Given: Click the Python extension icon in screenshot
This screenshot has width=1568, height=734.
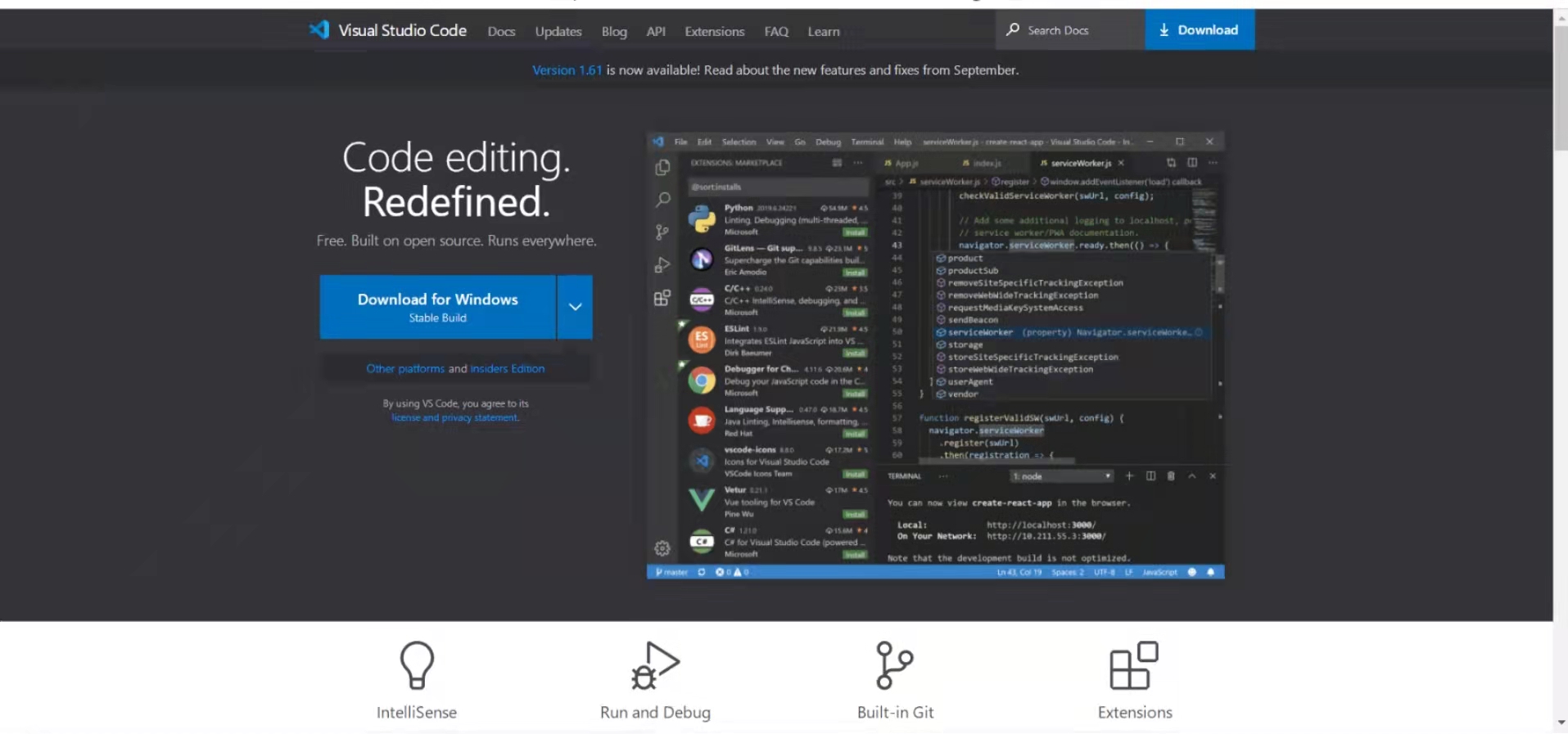Looking at the screenshot, I should pos(702,218).
